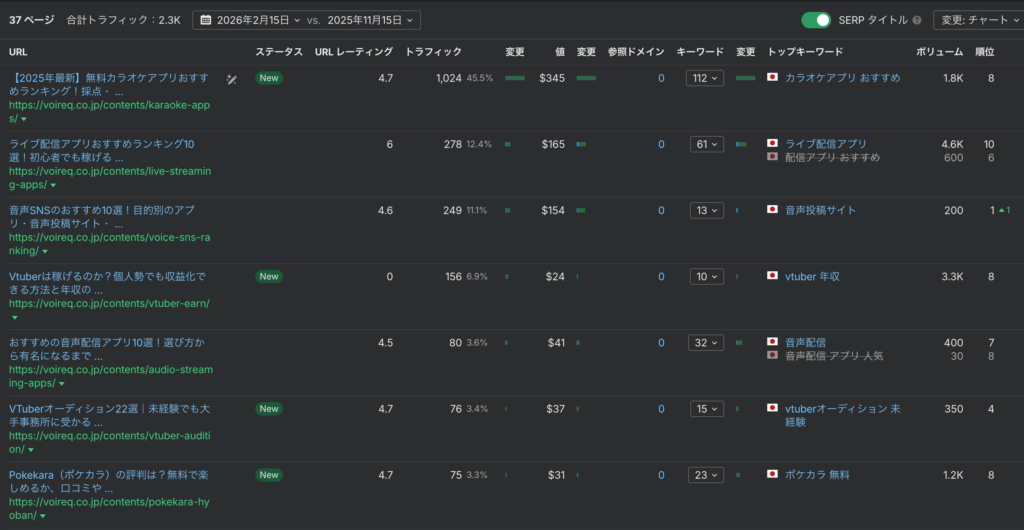Sort by the トラフィック column header
The width and height of the screenshot is (1024, 530).
click(434, 51)
